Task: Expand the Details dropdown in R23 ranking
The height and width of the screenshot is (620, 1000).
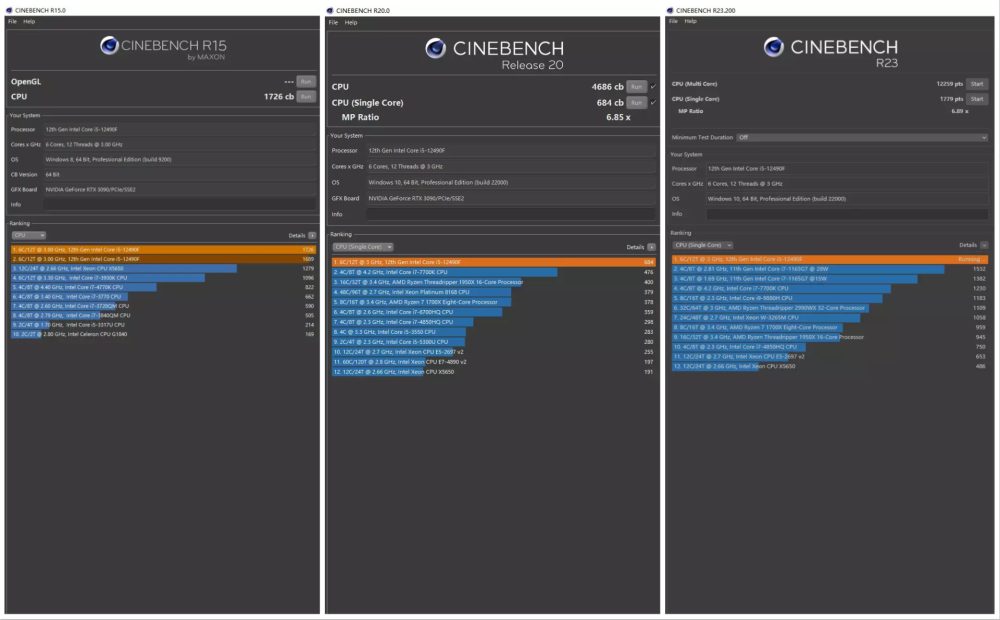Action: [x=984, y=245]
